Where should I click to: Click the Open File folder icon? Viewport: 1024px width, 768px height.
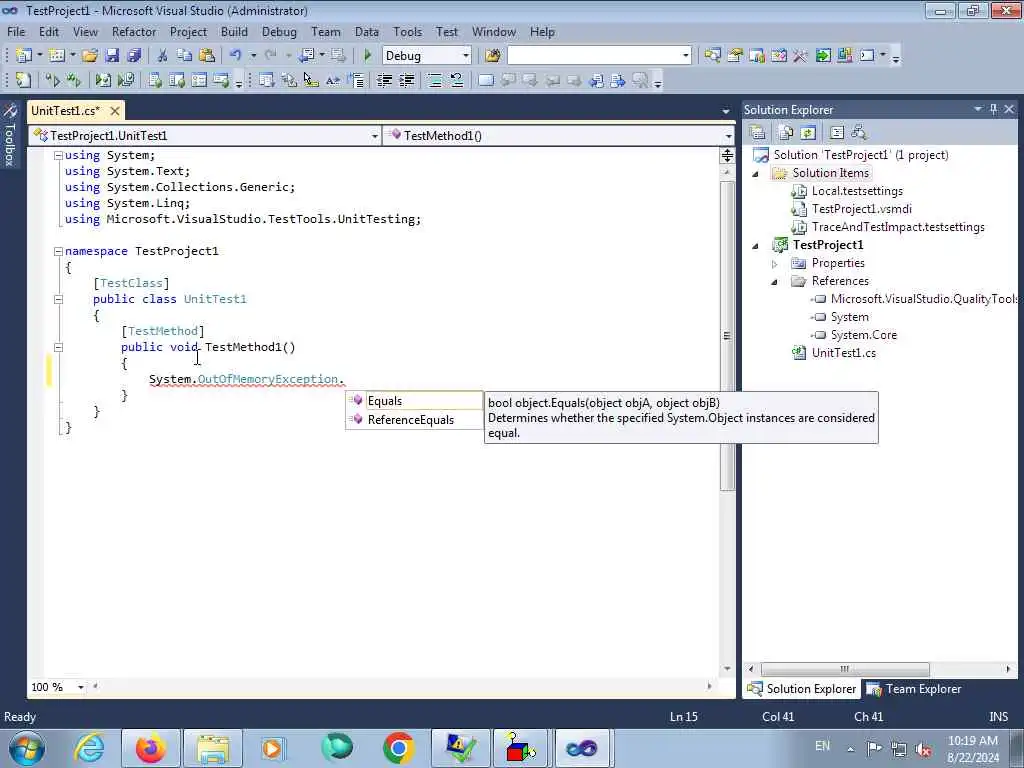coord(89,56)
